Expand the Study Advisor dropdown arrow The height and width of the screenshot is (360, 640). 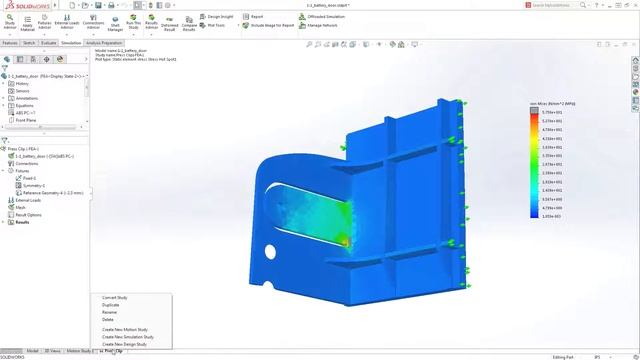[10, 34]
